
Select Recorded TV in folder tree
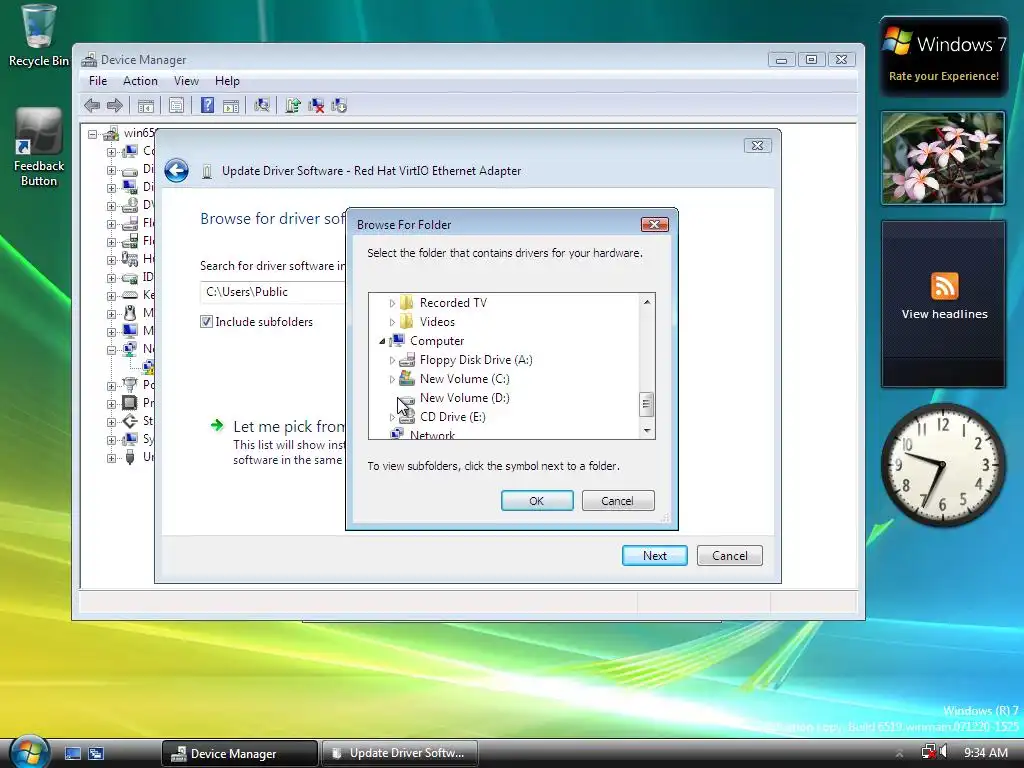[453, 303]
